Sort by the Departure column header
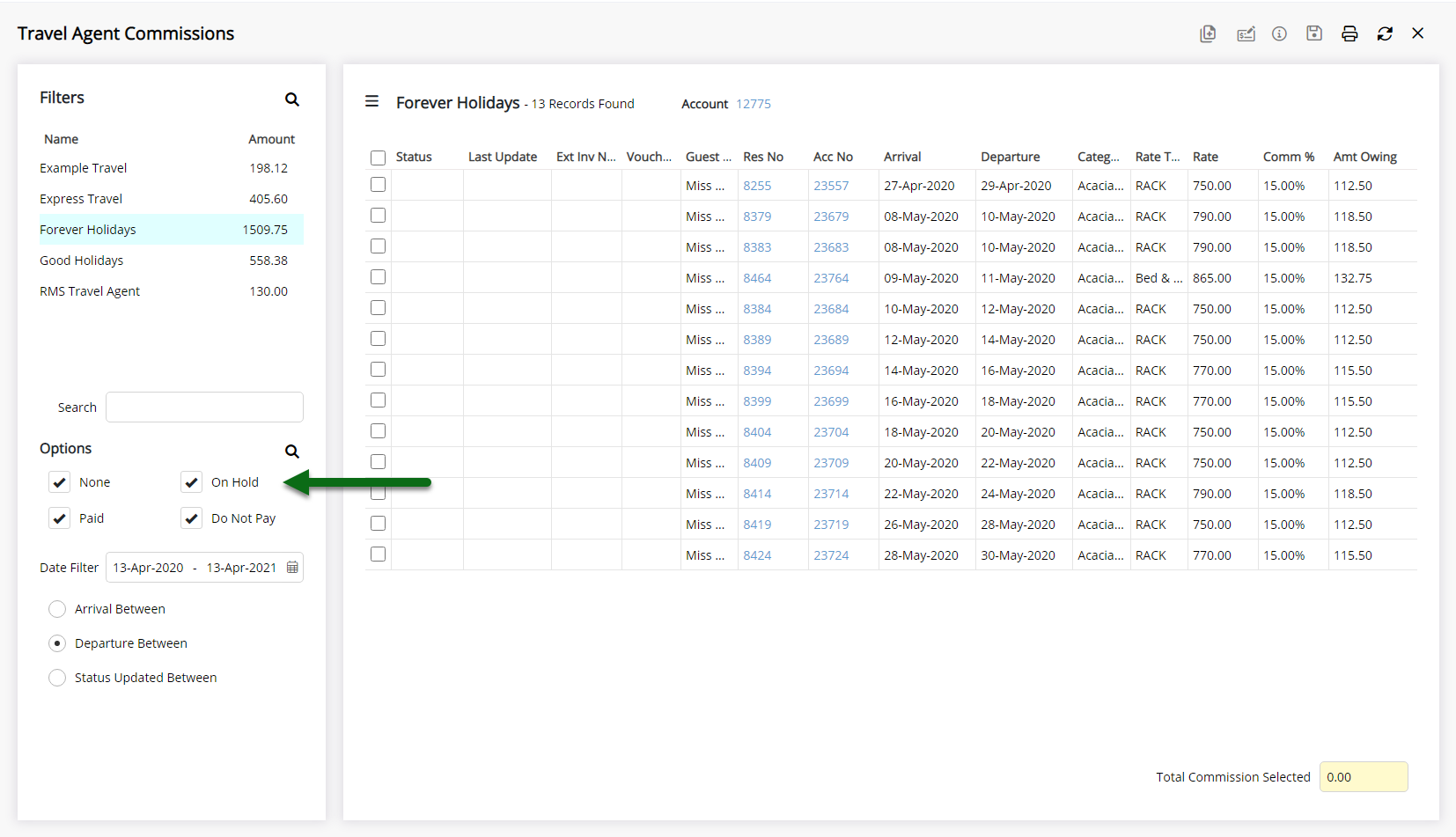 [1011, 157]
